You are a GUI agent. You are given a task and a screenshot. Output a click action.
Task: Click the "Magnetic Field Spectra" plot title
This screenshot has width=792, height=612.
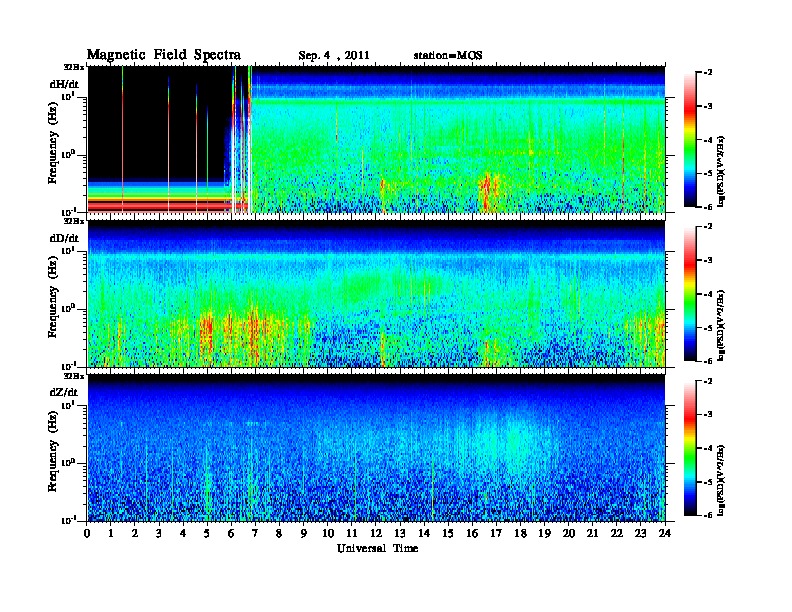pyautogui.click(x=164, y=55)
